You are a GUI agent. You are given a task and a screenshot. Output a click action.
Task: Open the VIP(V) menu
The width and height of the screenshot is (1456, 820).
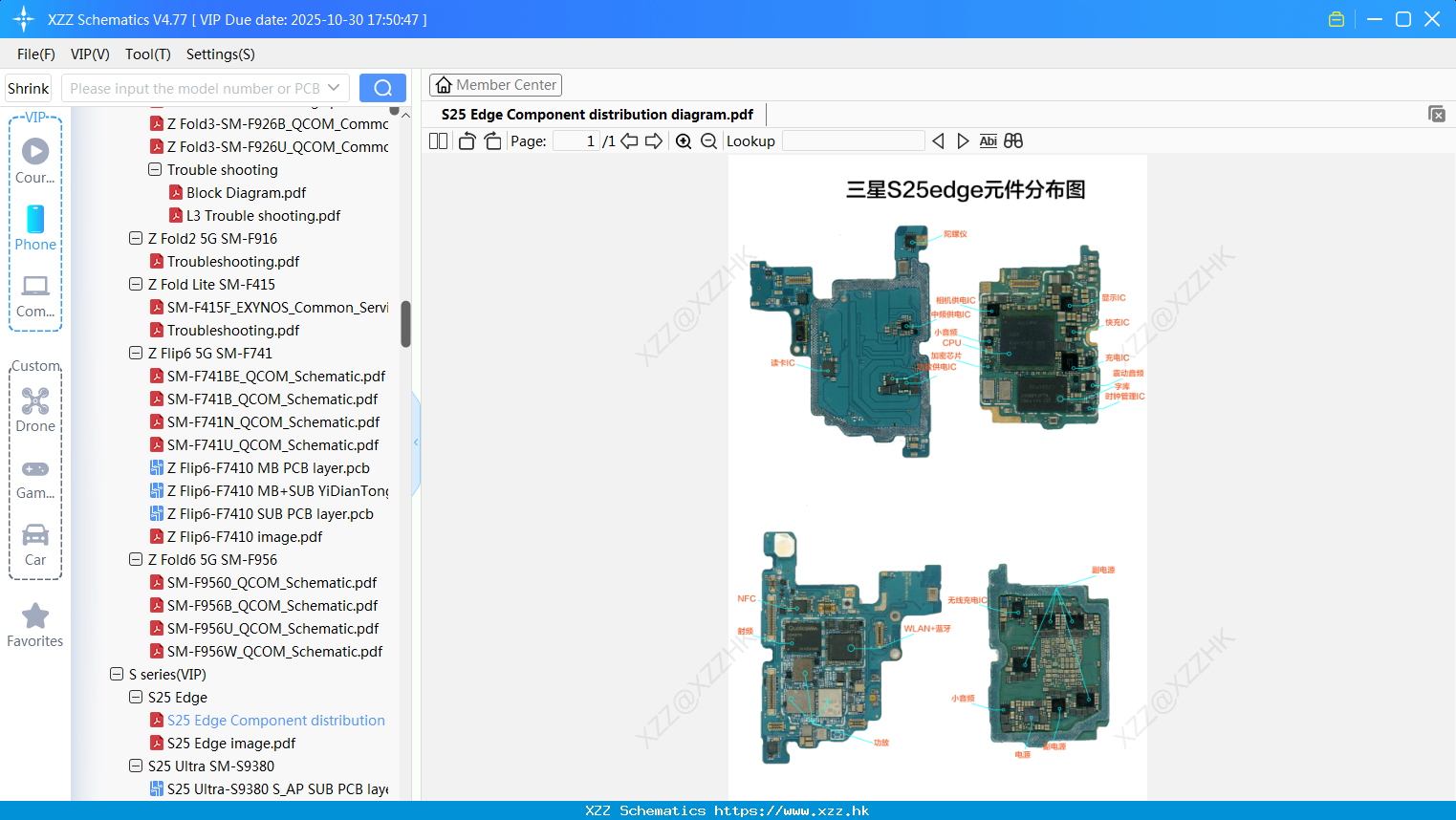point(90,54)
